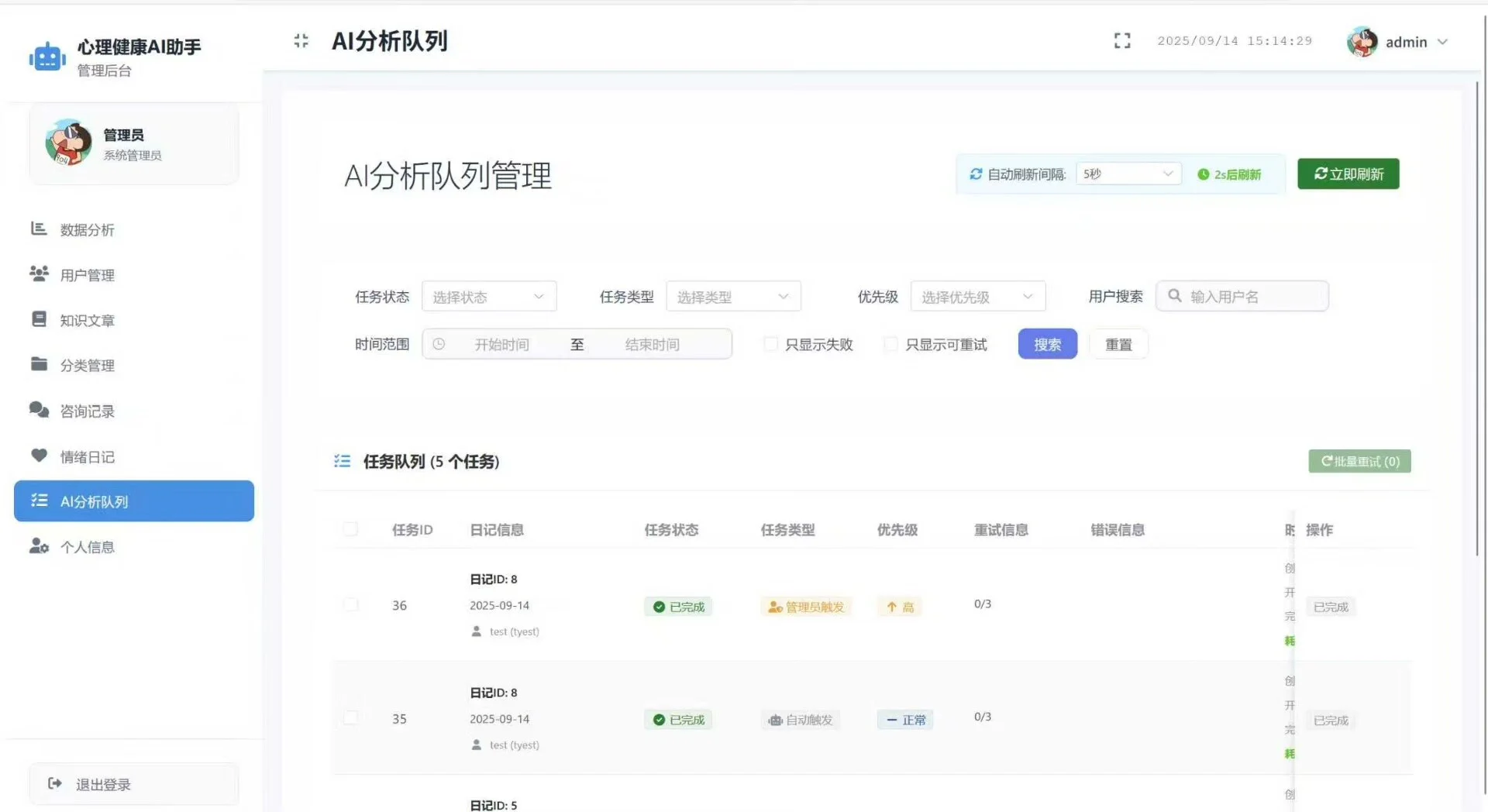Expand the 自动刷新间隔 interval selector
Image resolution: width=1488 pixels, height=812 pixels.
[x=1128, y=174]
